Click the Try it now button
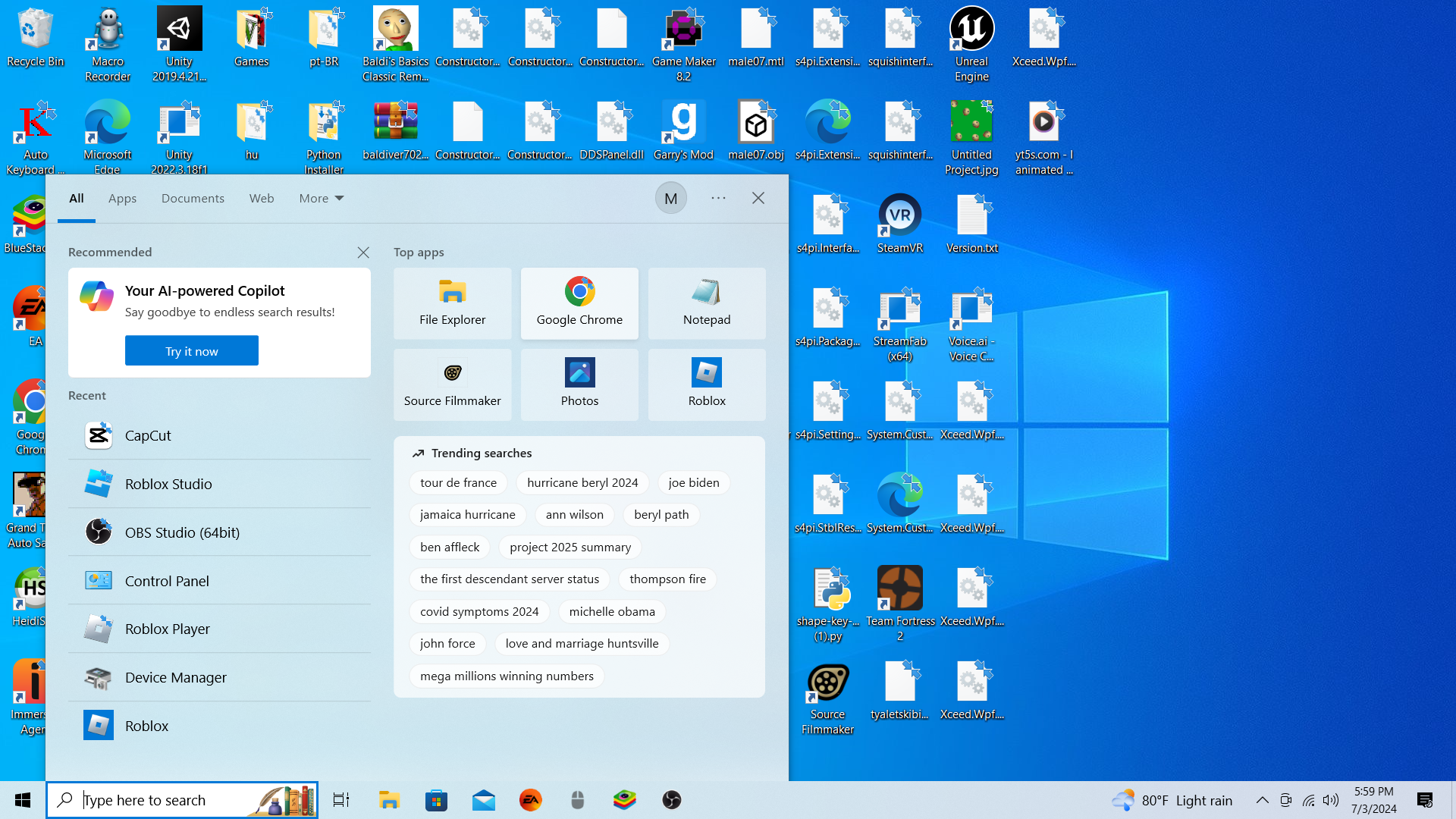1456x819 pixels. (191, 351)
